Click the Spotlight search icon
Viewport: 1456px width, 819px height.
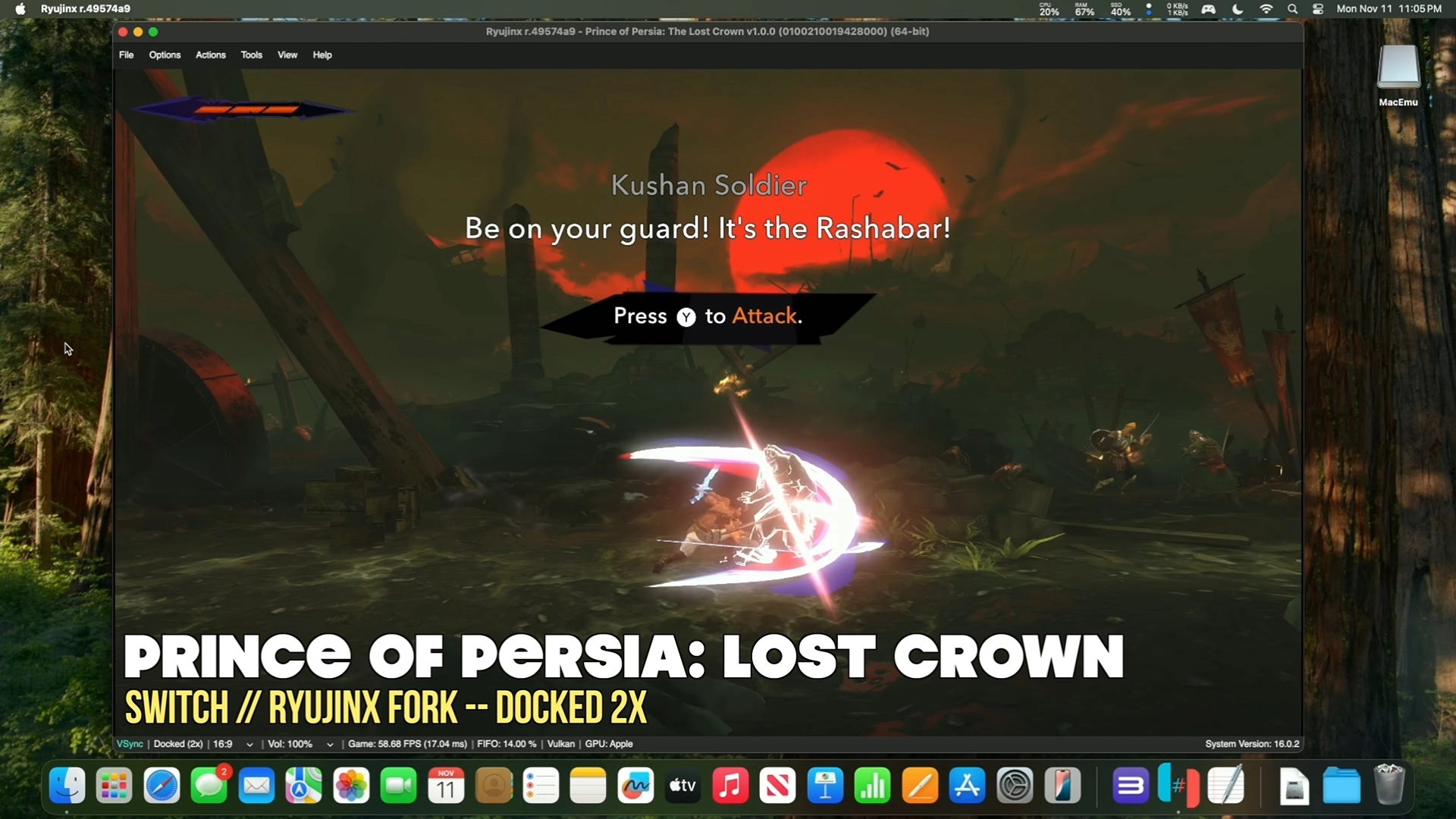(1292, 9)
